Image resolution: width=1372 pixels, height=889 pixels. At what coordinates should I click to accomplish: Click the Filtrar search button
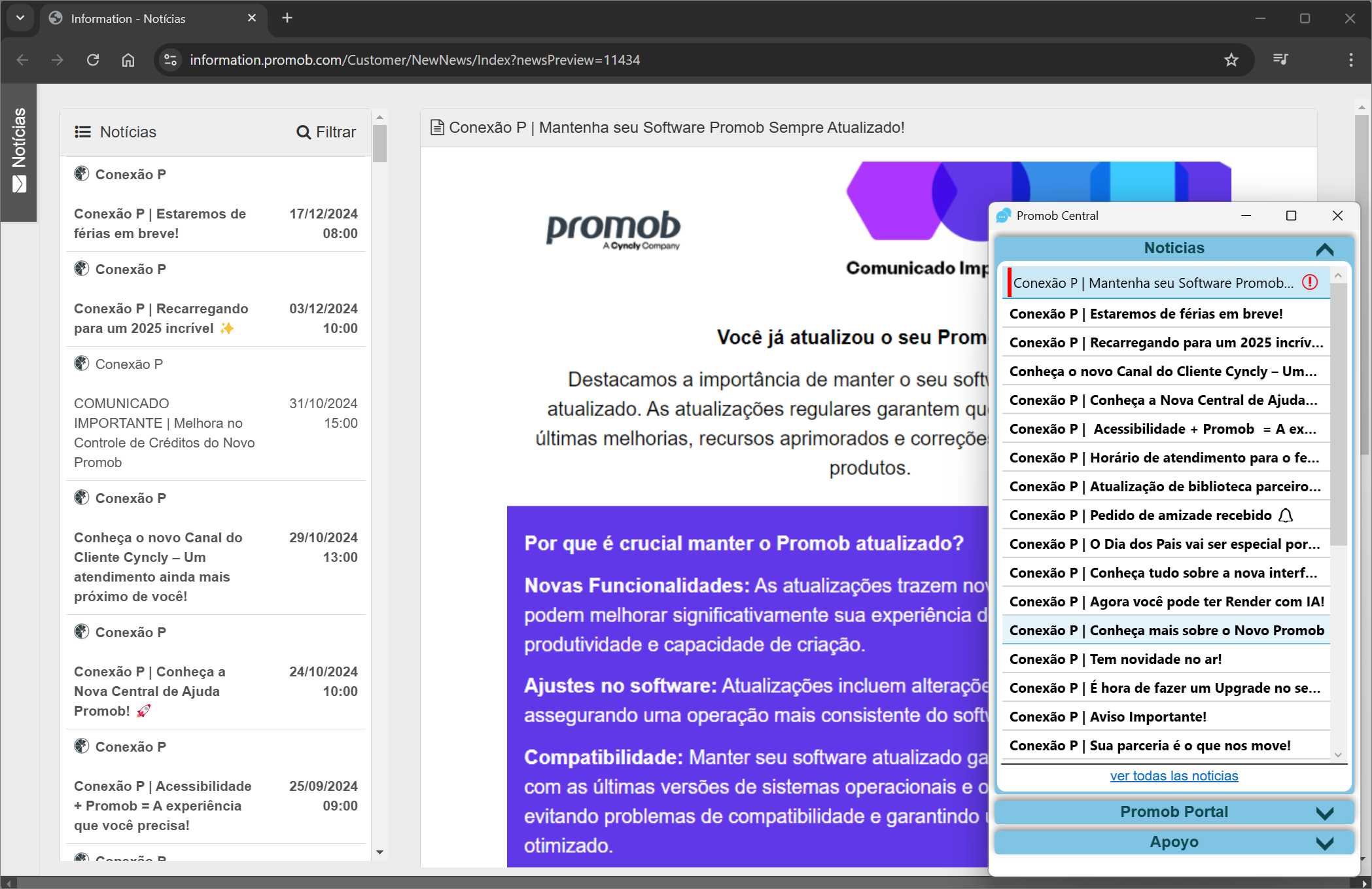326,132
